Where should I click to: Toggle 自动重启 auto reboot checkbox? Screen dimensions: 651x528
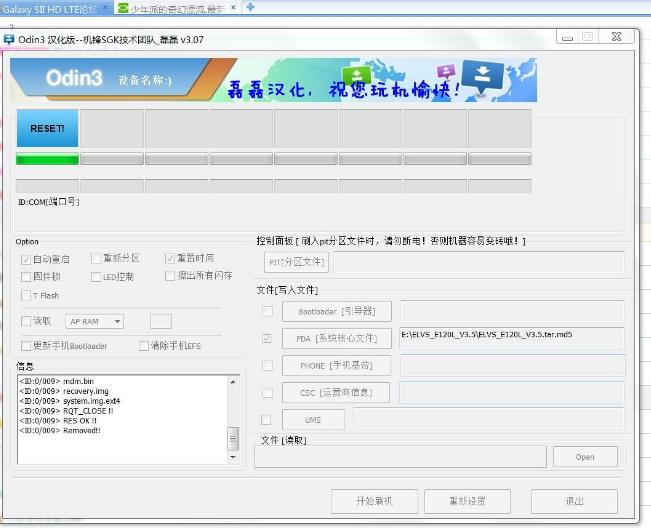[x=26, y=260]
